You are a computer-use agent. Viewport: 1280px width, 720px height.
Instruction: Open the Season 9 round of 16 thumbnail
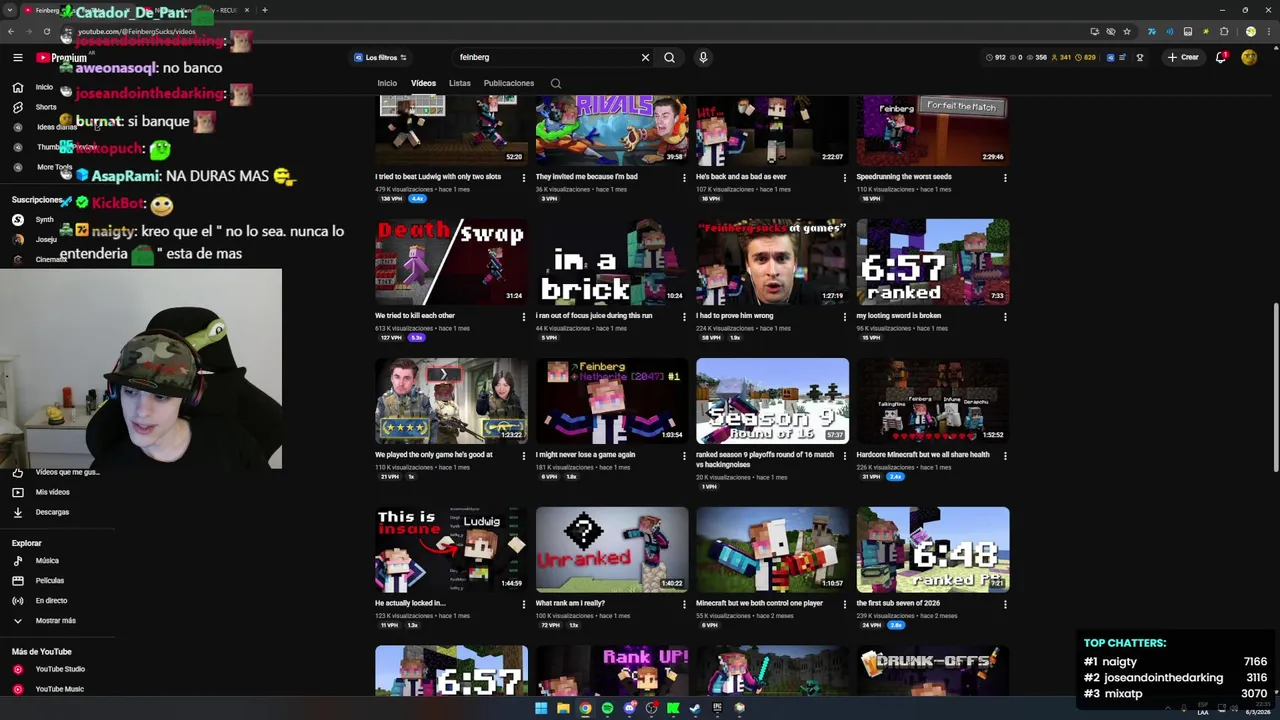point(772,401)
